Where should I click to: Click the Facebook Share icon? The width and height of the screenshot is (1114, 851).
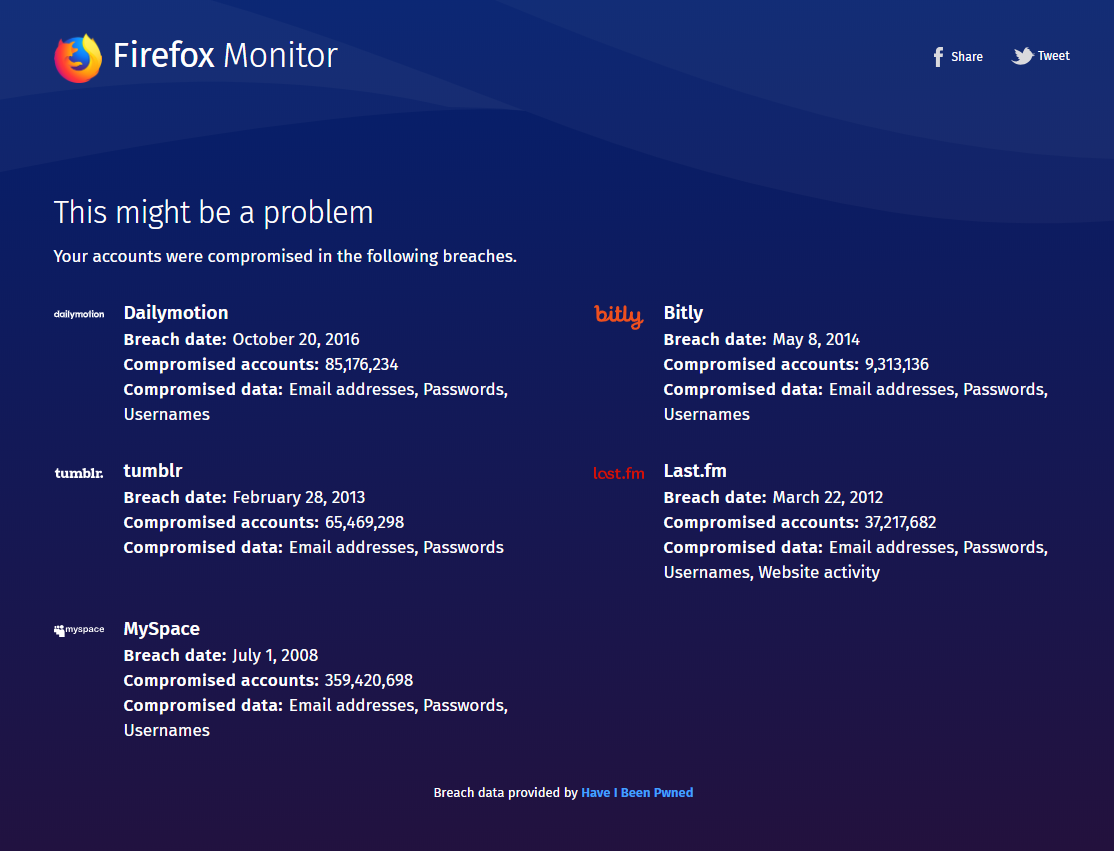click(x=937, y=56)
